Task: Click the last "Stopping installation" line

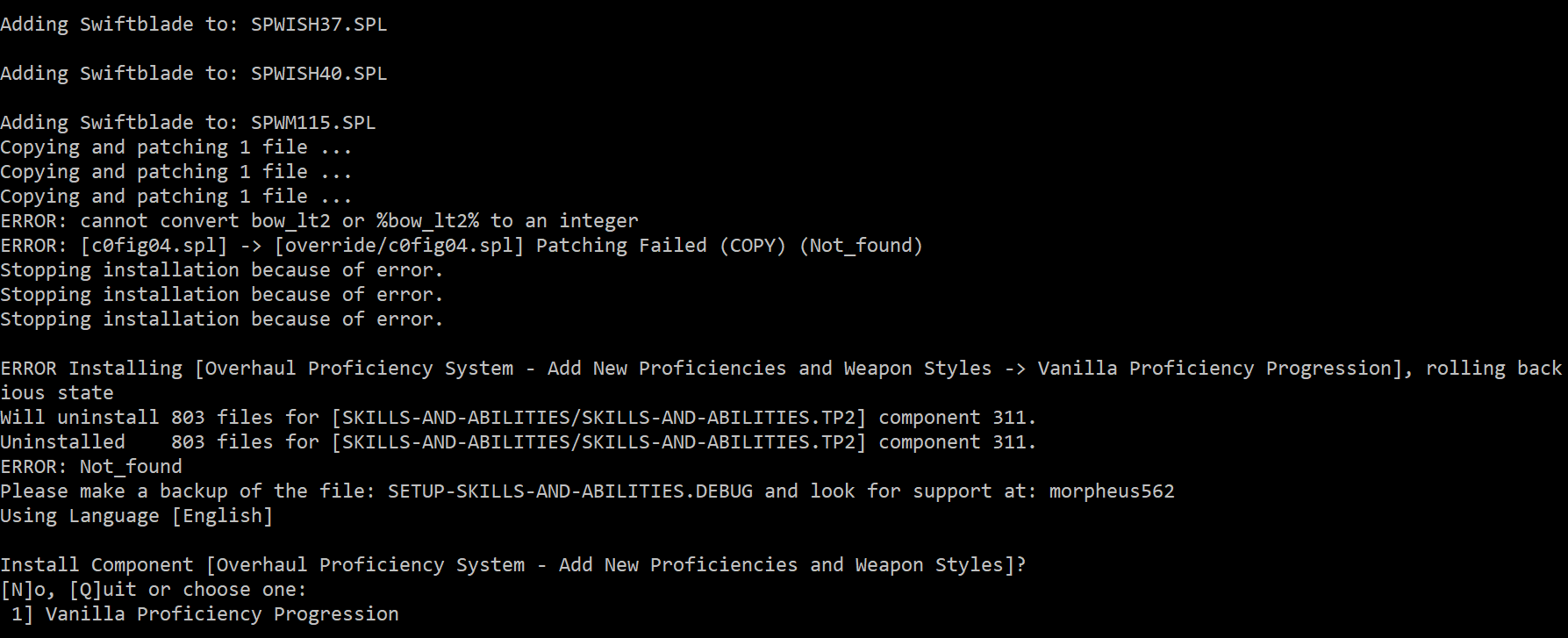Action: [221, 319]
